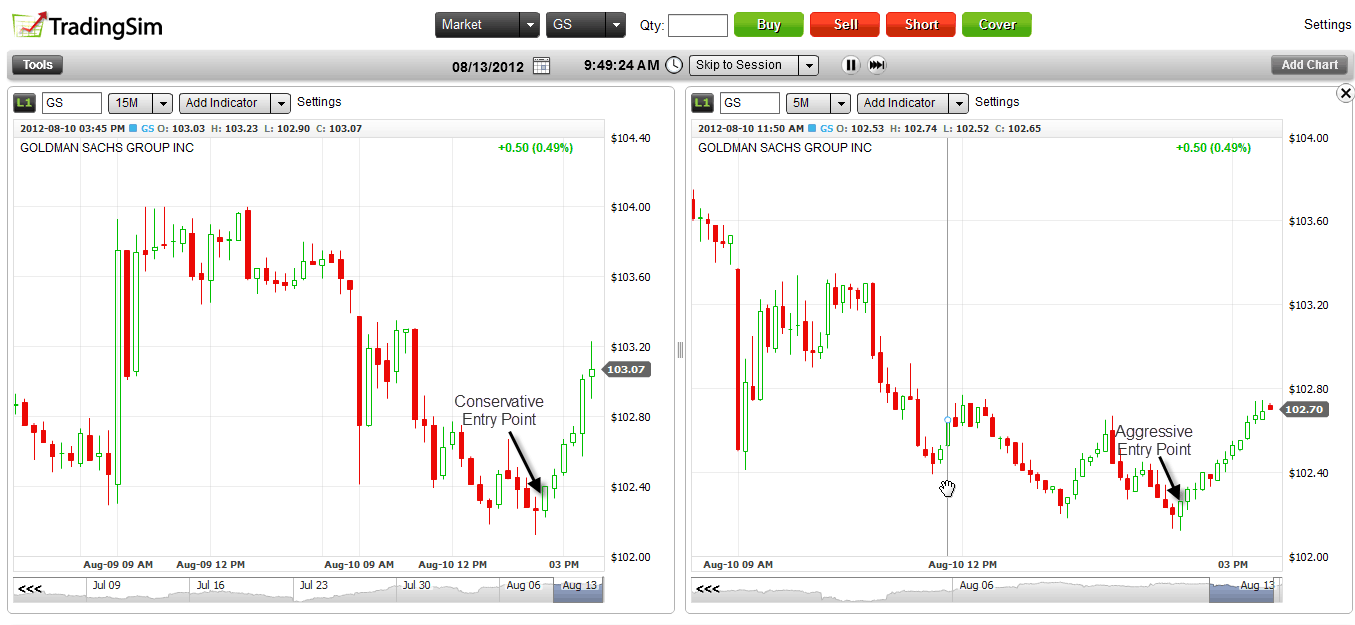
Task: Click the green Buy button
Action: point(768,25)
